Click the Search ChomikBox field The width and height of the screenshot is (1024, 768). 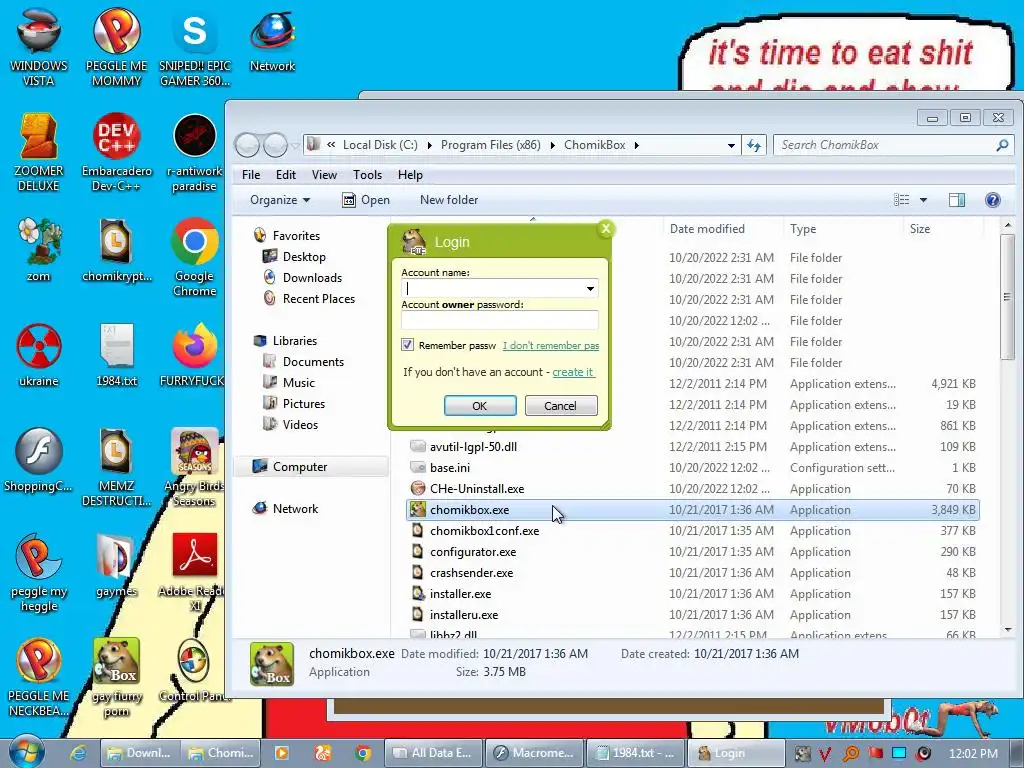tap(893, 145)
